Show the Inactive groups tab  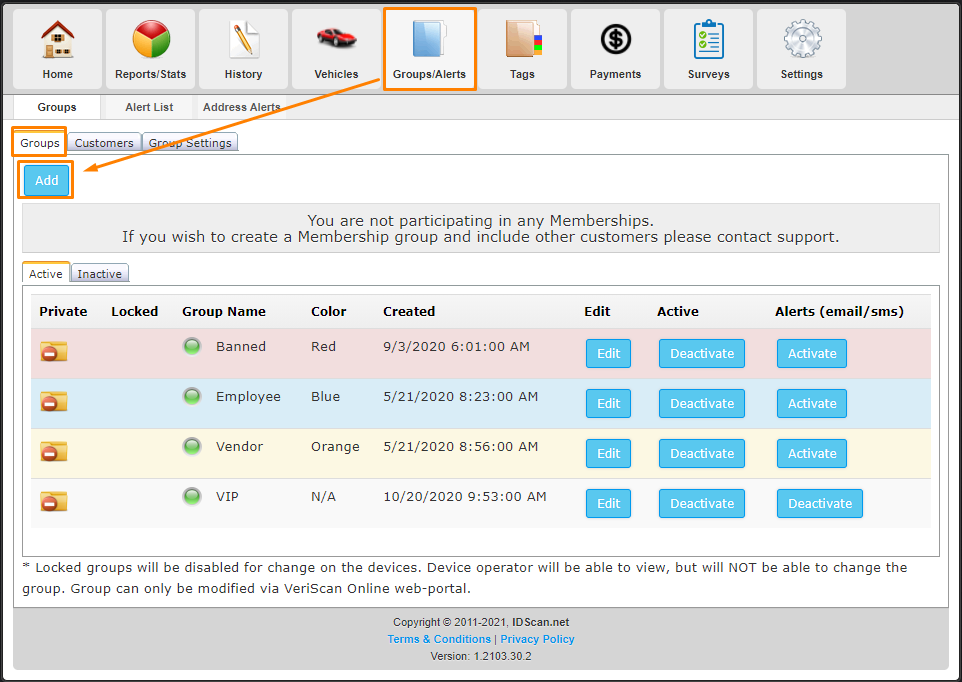(x=99, y=274)
